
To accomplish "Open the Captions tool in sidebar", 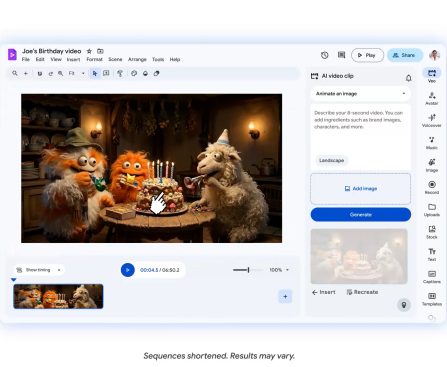I will (432, 277).
